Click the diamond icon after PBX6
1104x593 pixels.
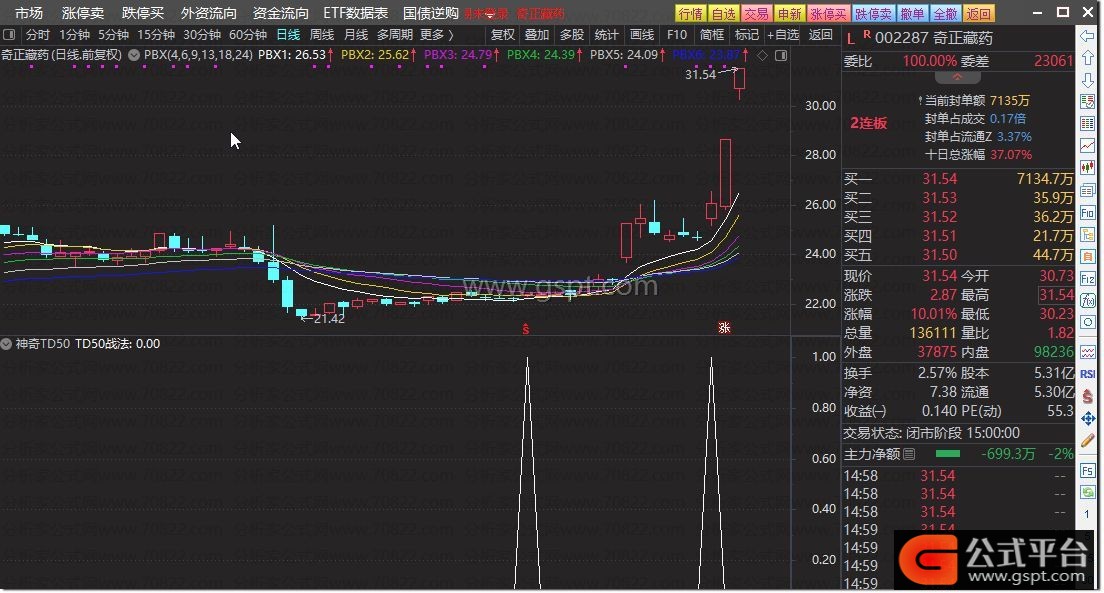[x=763, y=55]
